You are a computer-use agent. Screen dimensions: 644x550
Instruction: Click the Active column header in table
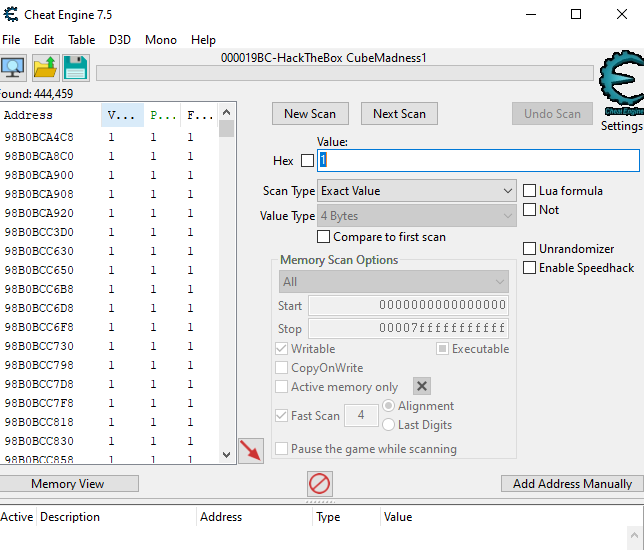[17, 517]
